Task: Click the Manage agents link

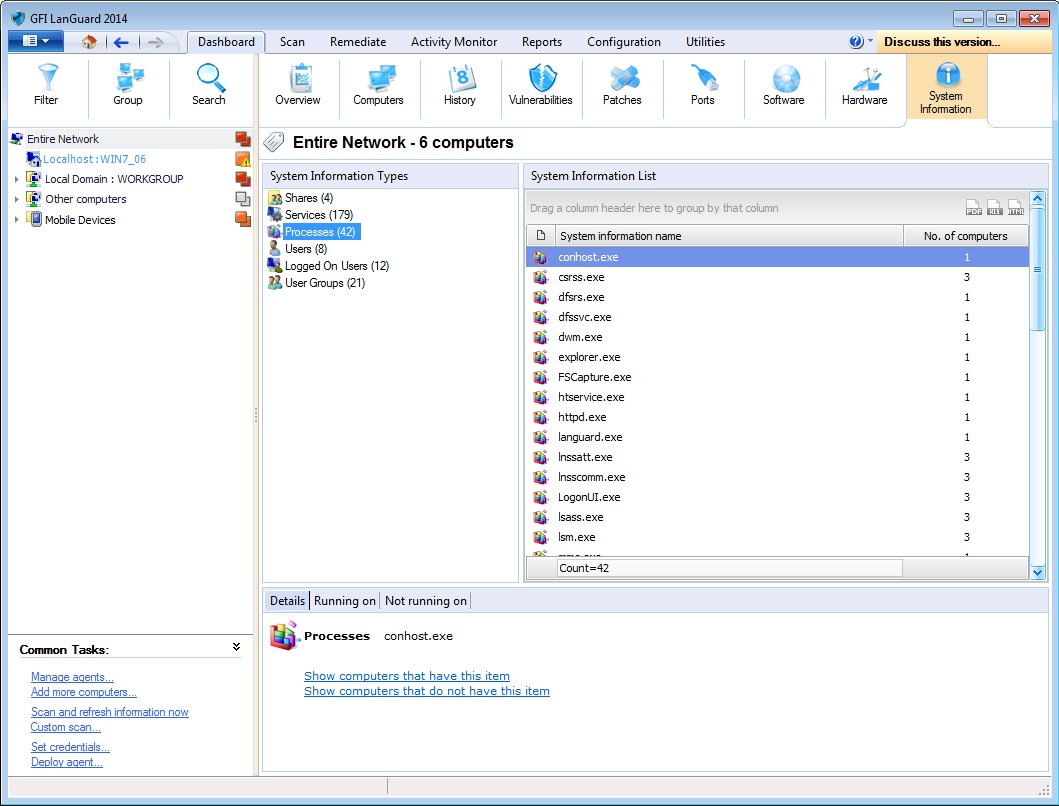Action: click(x=72, y=677)
